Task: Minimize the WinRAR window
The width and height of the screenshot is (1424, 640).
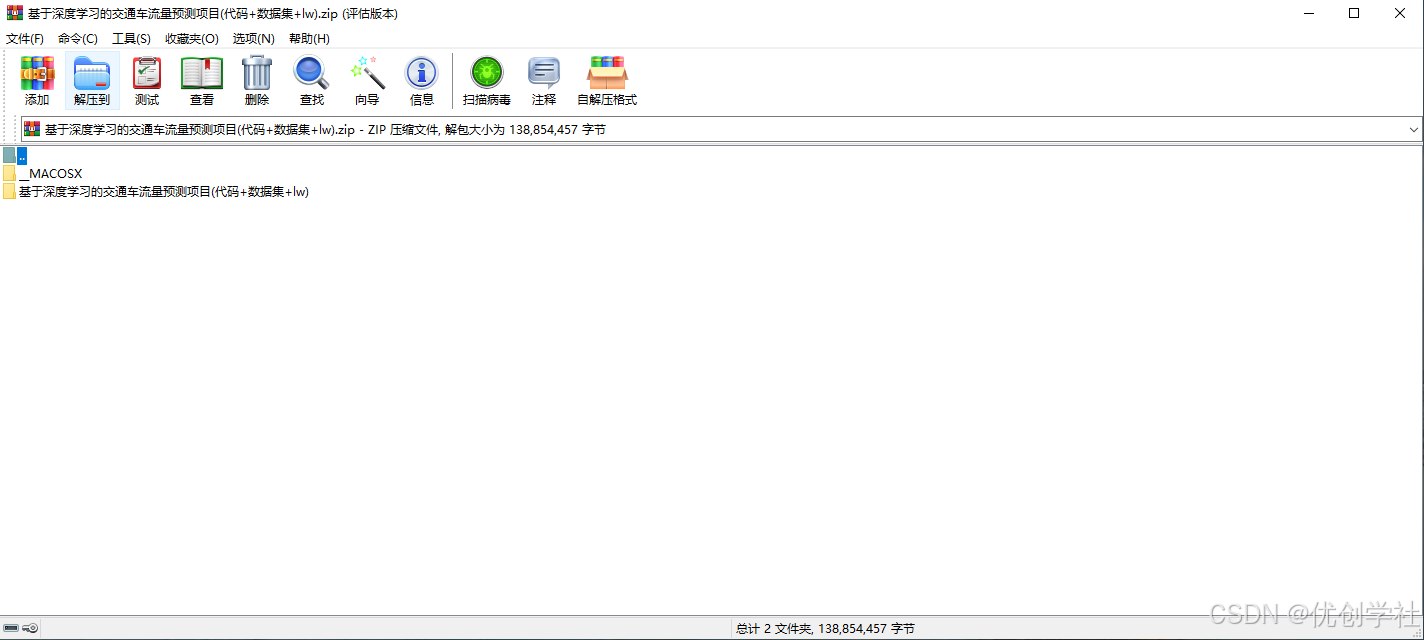Action: 1308,13
